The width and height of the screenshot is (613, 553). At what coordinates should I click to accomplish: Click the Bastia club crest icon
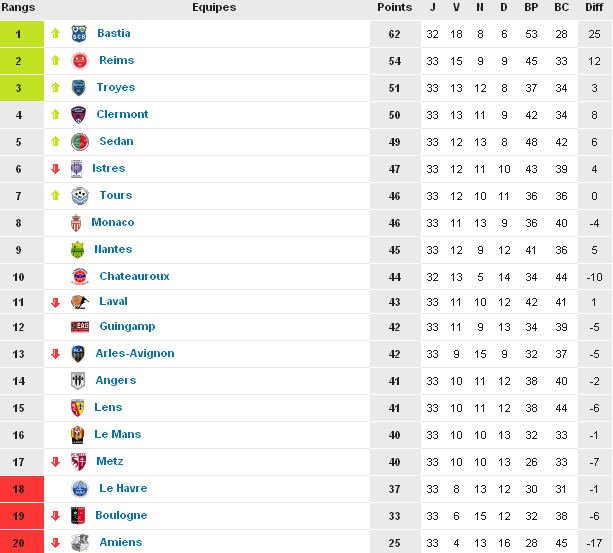coord(79,34)
